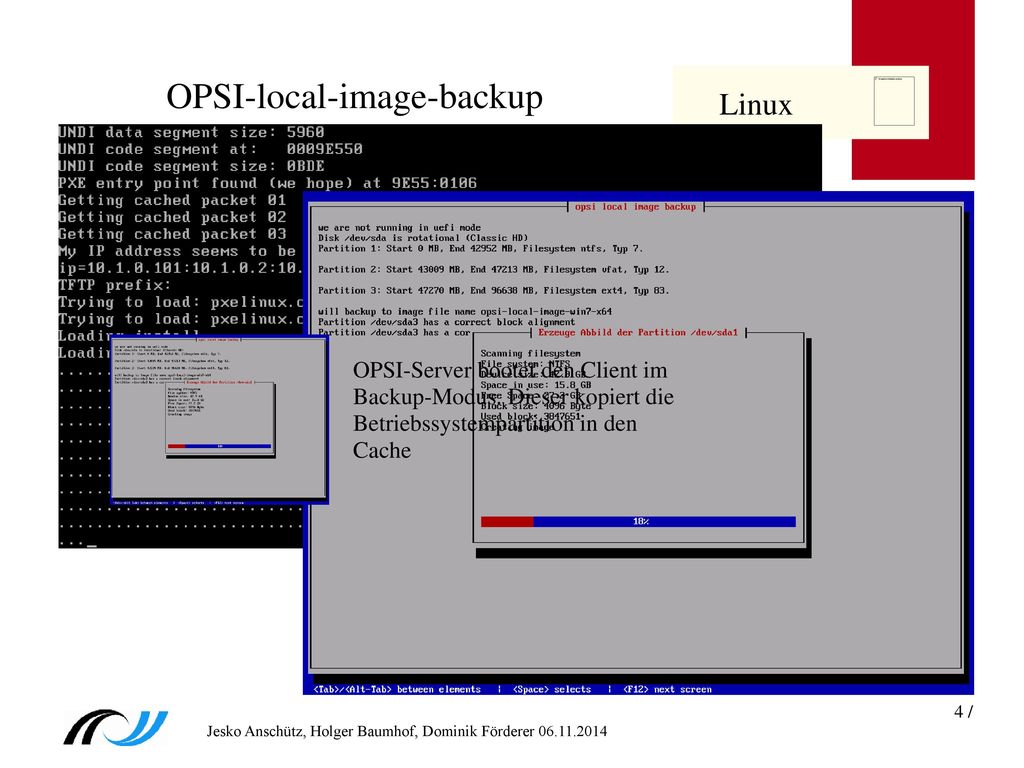Click 'we are not running in uefi mode'
Viewport: 1024px width, 768px height.
pyautogui.click(x=400, y=228)
